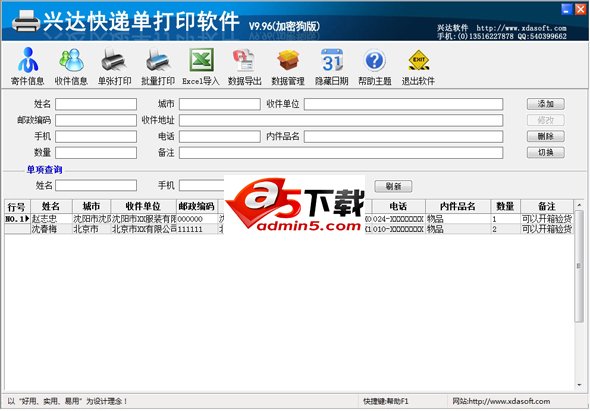Click the 添加 button

(x=546, y=104)
